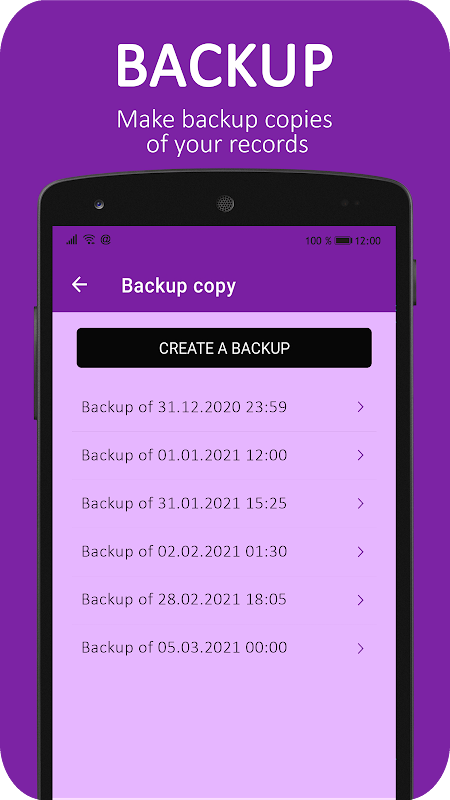Select Backup of 02.02.2021 01:30 entry

(x=224, y=552)
